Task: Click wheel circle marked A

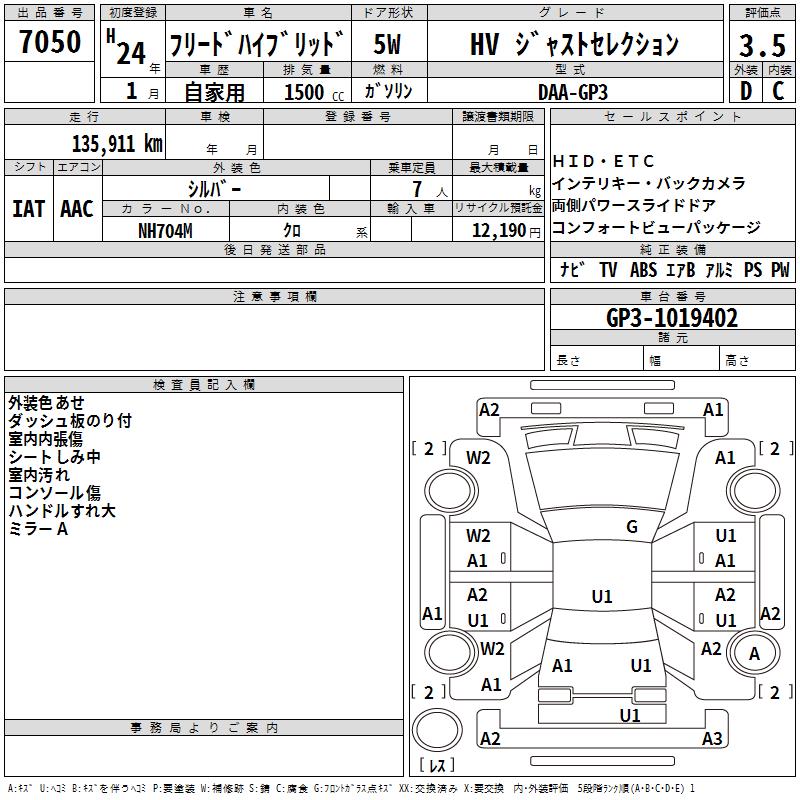Action: click(x=754, y=653)
